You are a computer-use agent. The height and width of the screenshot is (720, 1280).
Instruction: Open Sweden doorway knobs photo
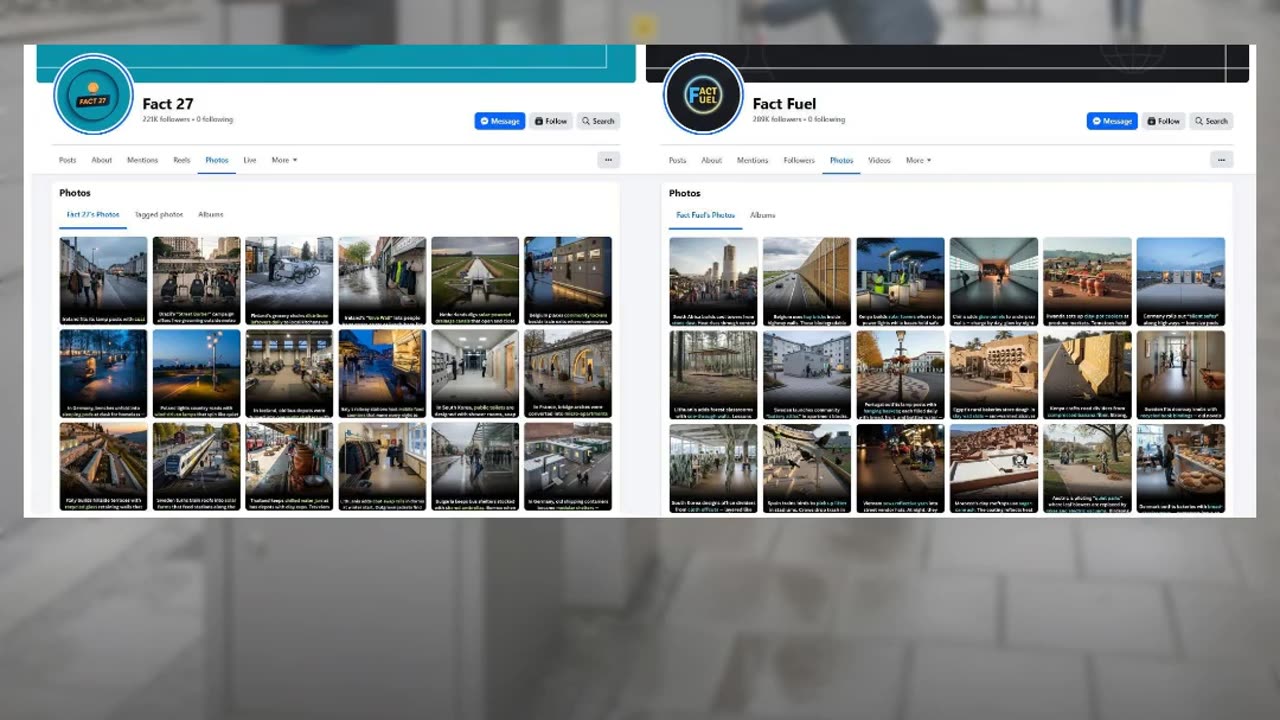click(x=1181, y=375)
